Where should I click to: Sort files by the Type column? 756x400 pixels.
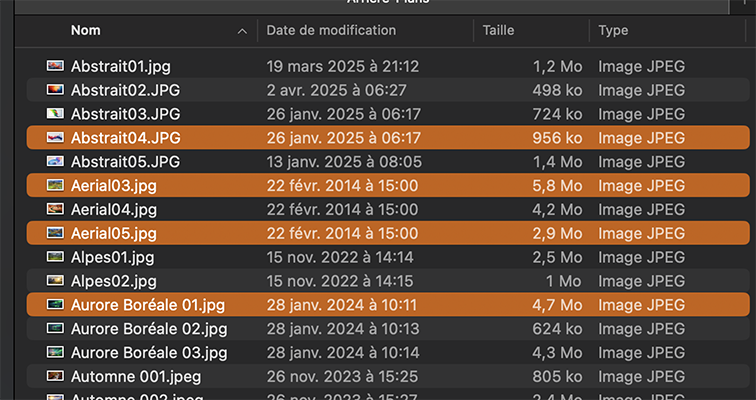click(613, 31)
